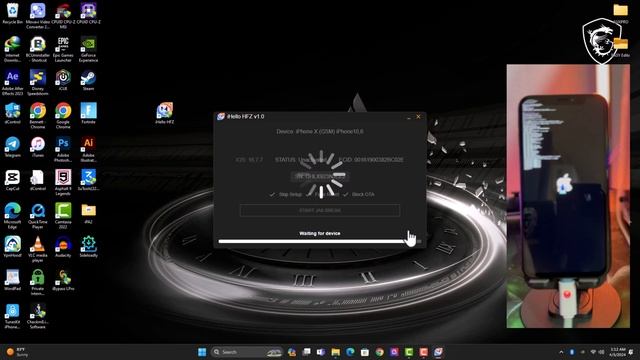Open GeForce Experience desktop icon
Screen dimensions: 640x360
[x=88, y=49]
